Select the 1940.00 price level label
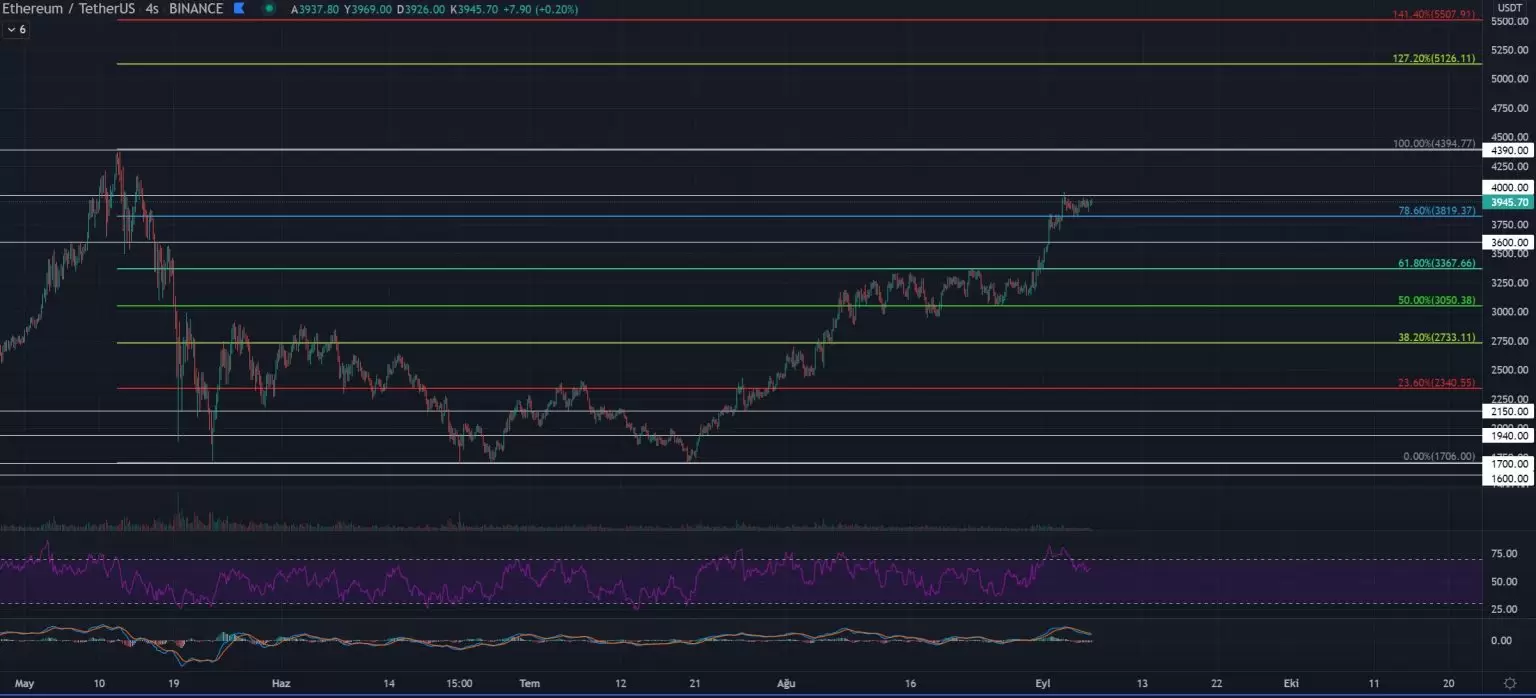 [x=1509, y=436]
